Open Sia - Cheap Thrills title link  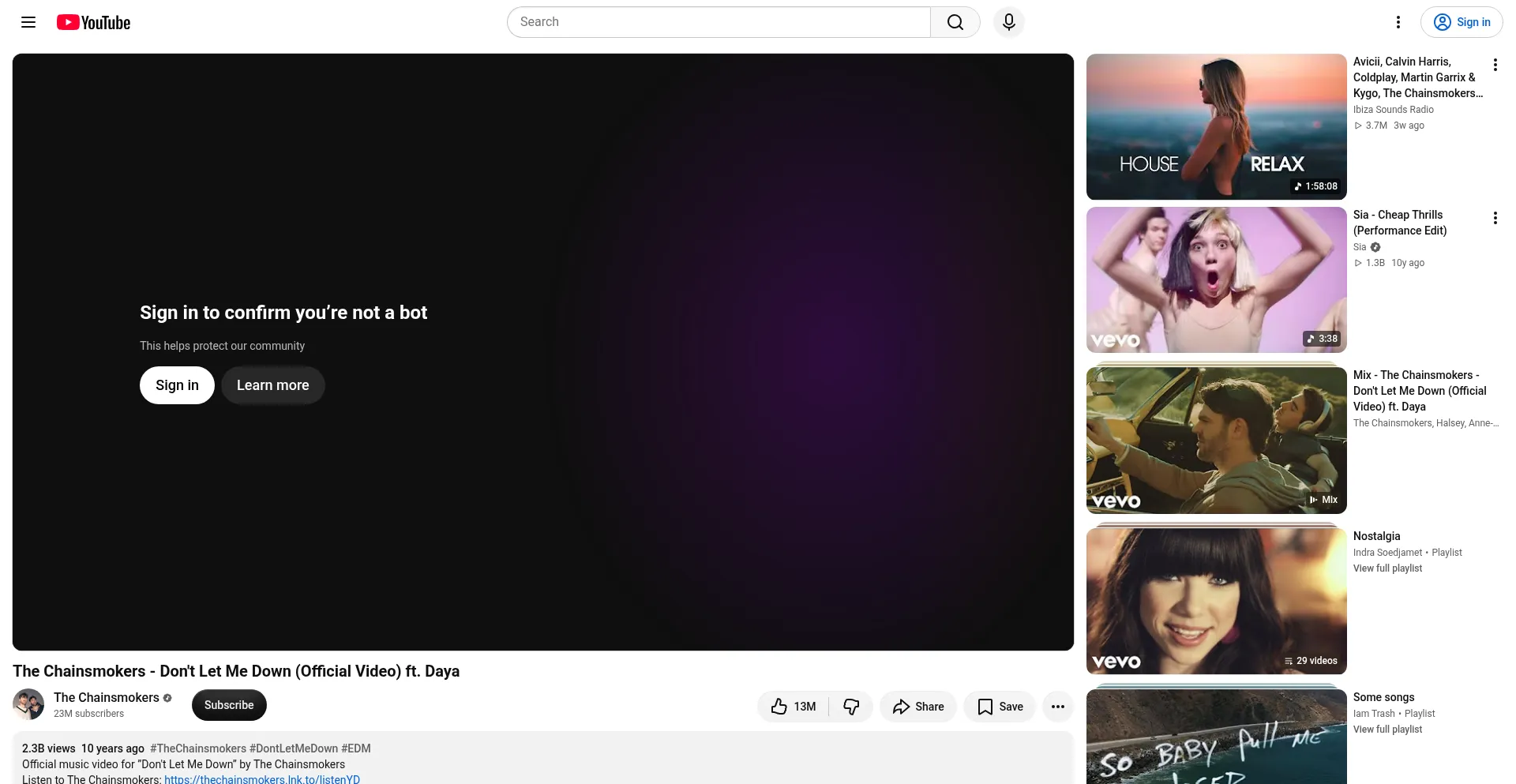point(1400,223)
